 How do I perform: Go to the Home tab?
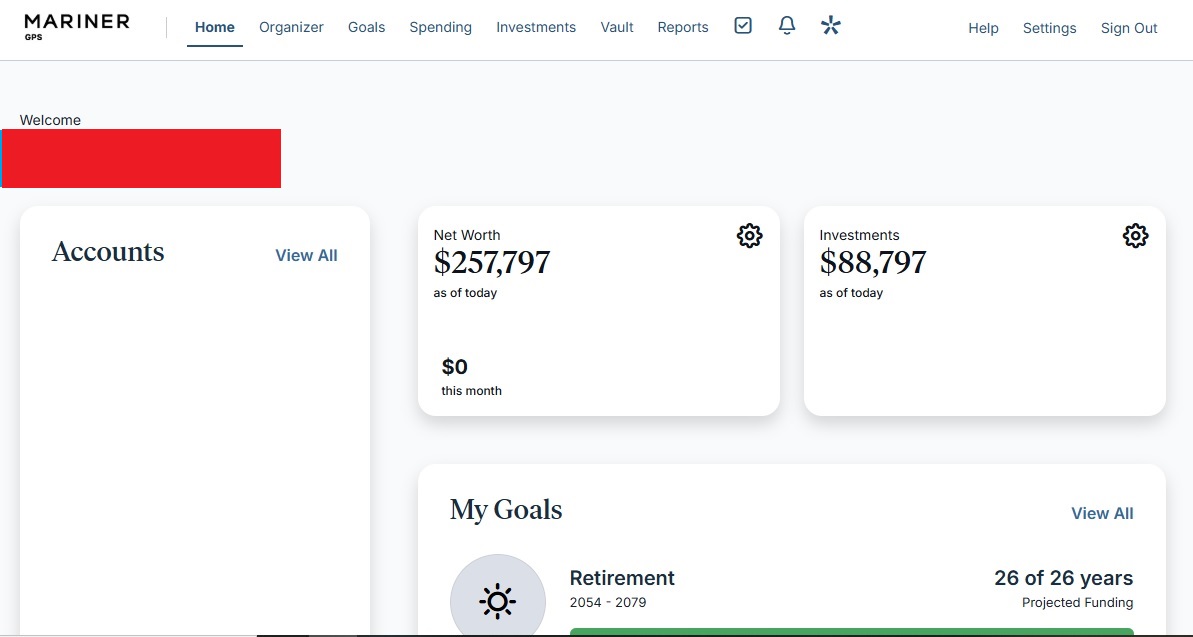(x=215, y=27)
